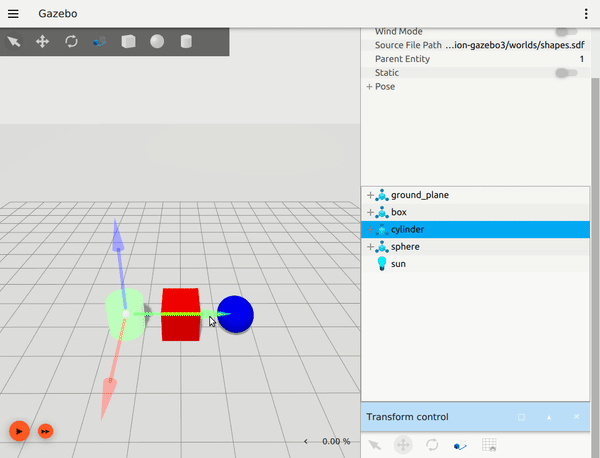
Task: Close the Transform control panel
Action: [x=576, y=417]
